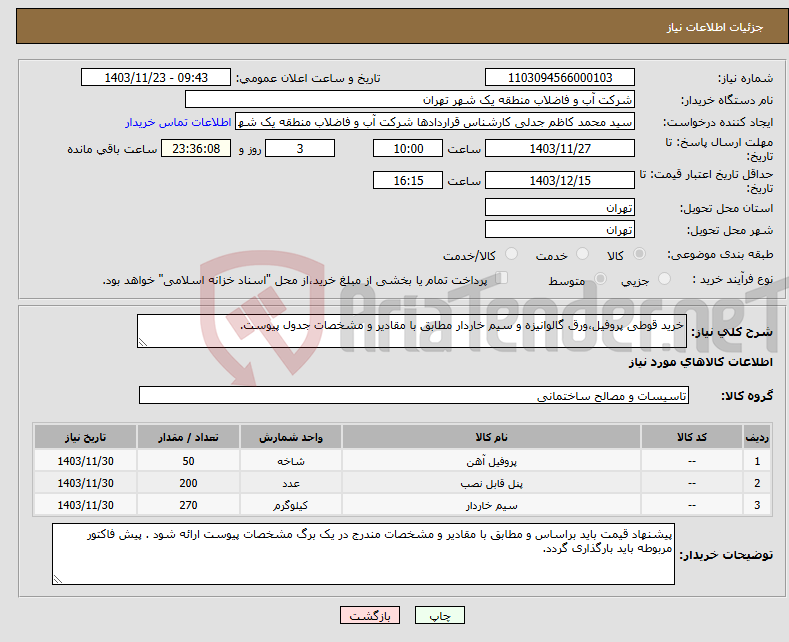This screenshot has height=642, width=789.
Task: Click the response deadline date 1403/11/27
Action: pyautogui.click(x=560, y=148)
